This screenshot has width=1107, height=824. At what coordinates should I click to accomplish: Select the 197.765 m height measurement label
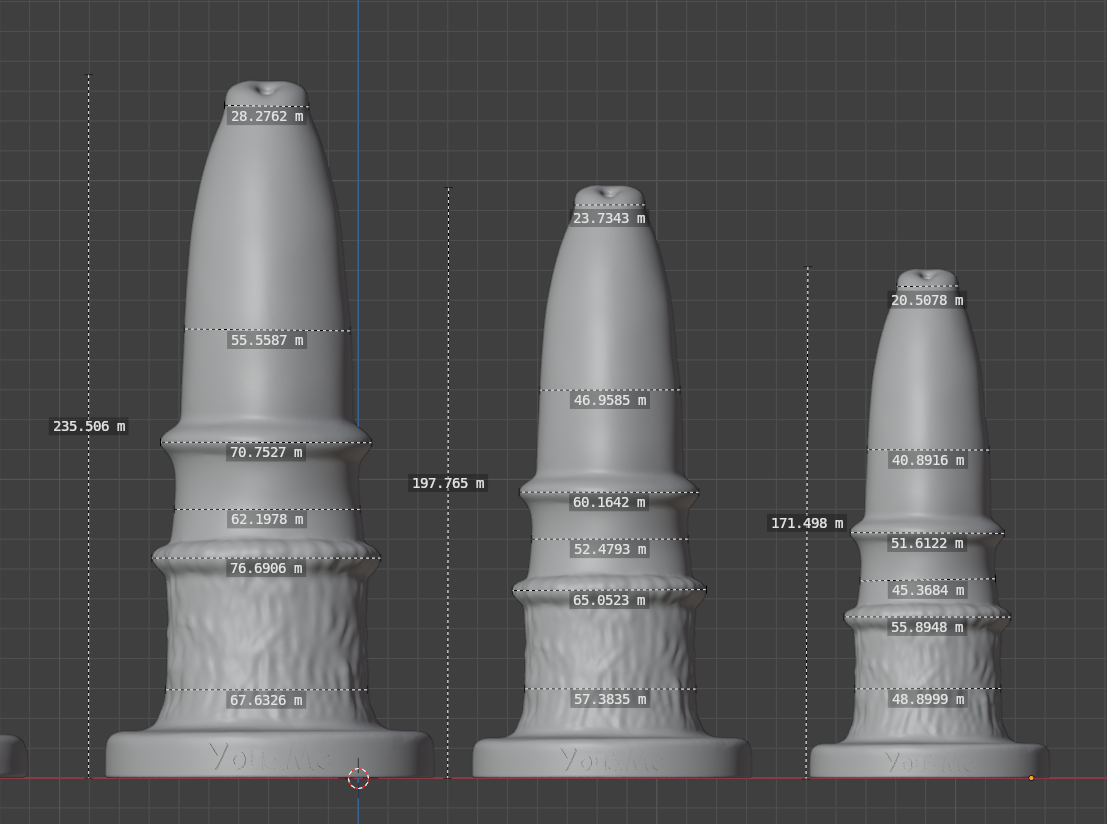point(448,483)
